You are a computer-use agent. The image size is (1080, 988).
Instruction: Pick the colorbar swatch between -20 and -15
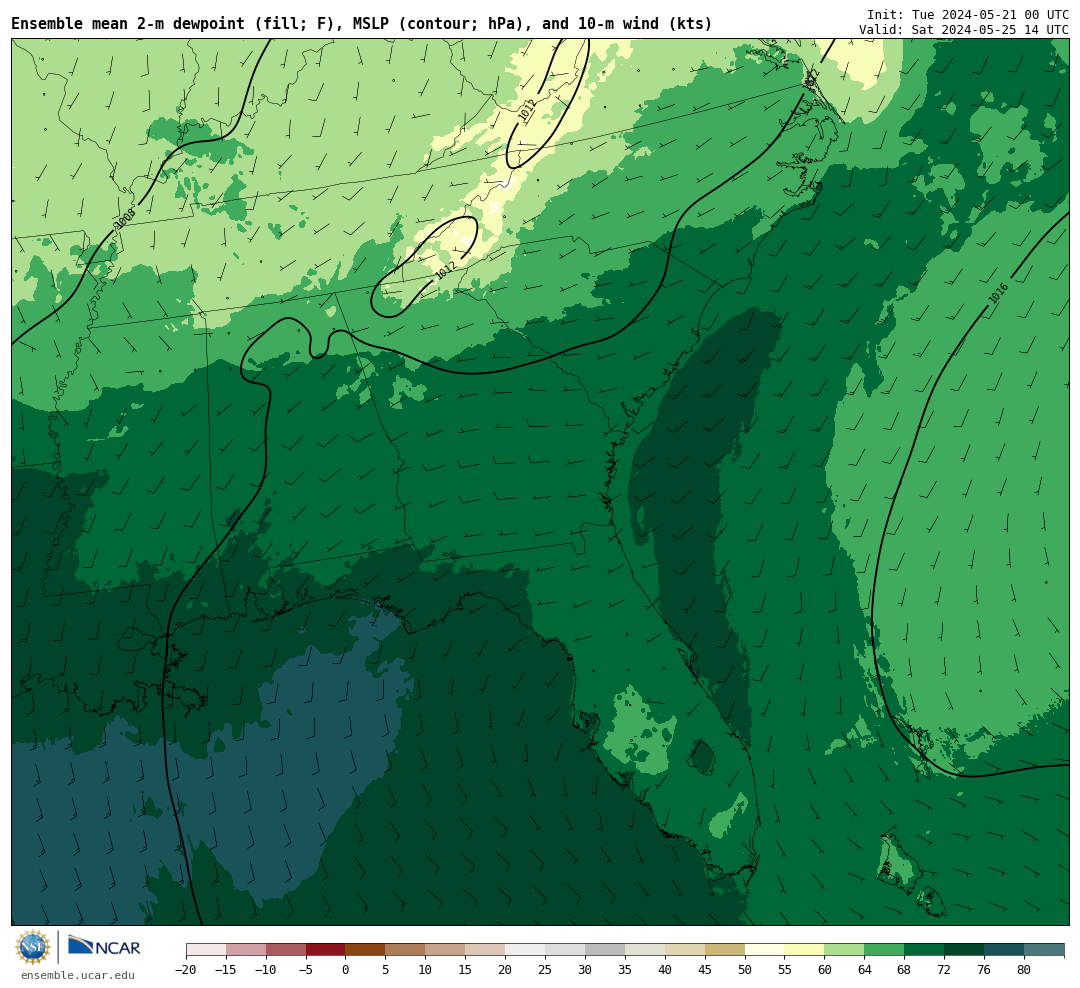click(x=206, y=950)
